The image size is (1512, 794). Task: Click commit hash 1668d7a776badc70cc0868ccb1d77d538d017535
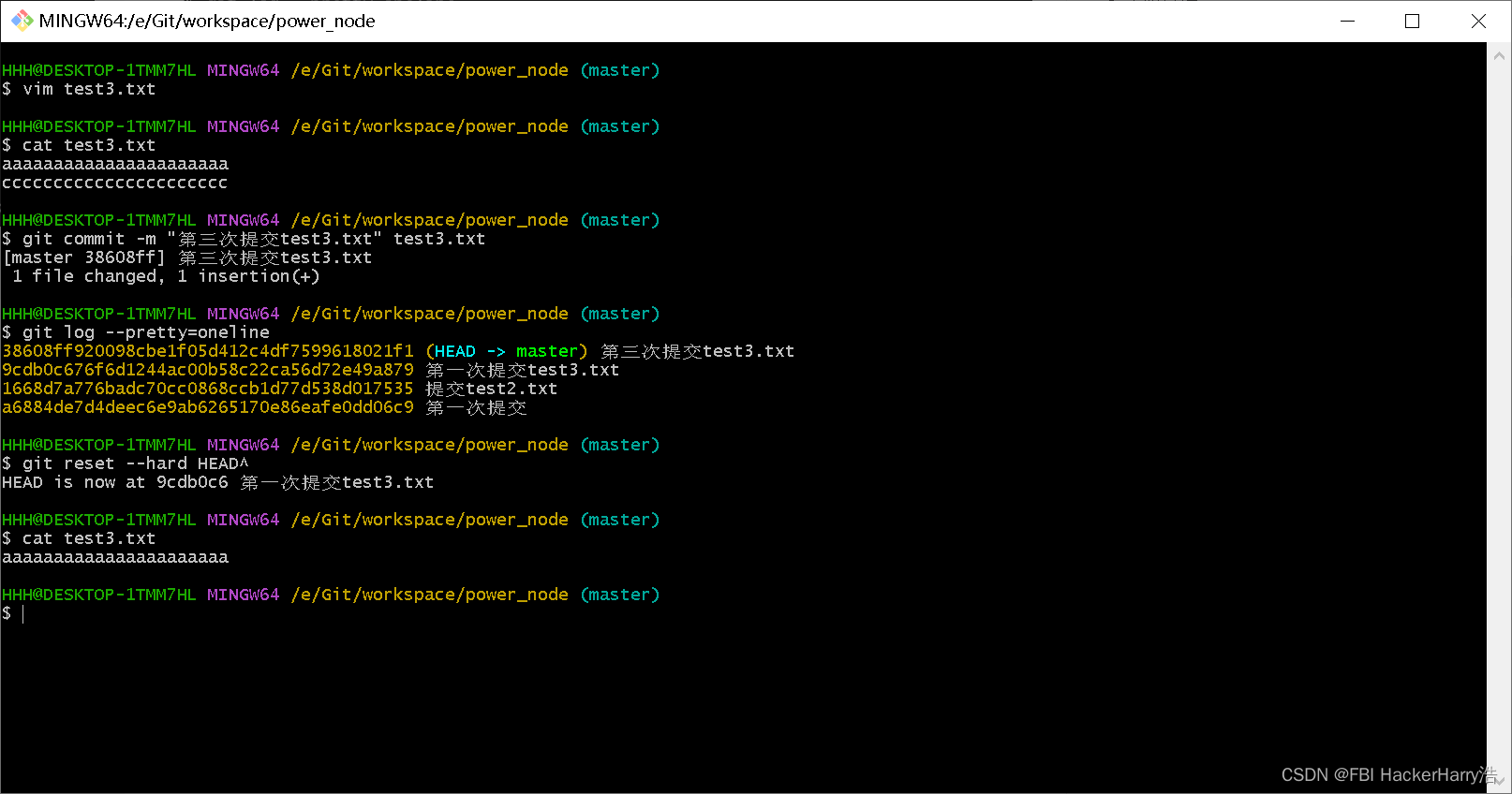[208, 389]
